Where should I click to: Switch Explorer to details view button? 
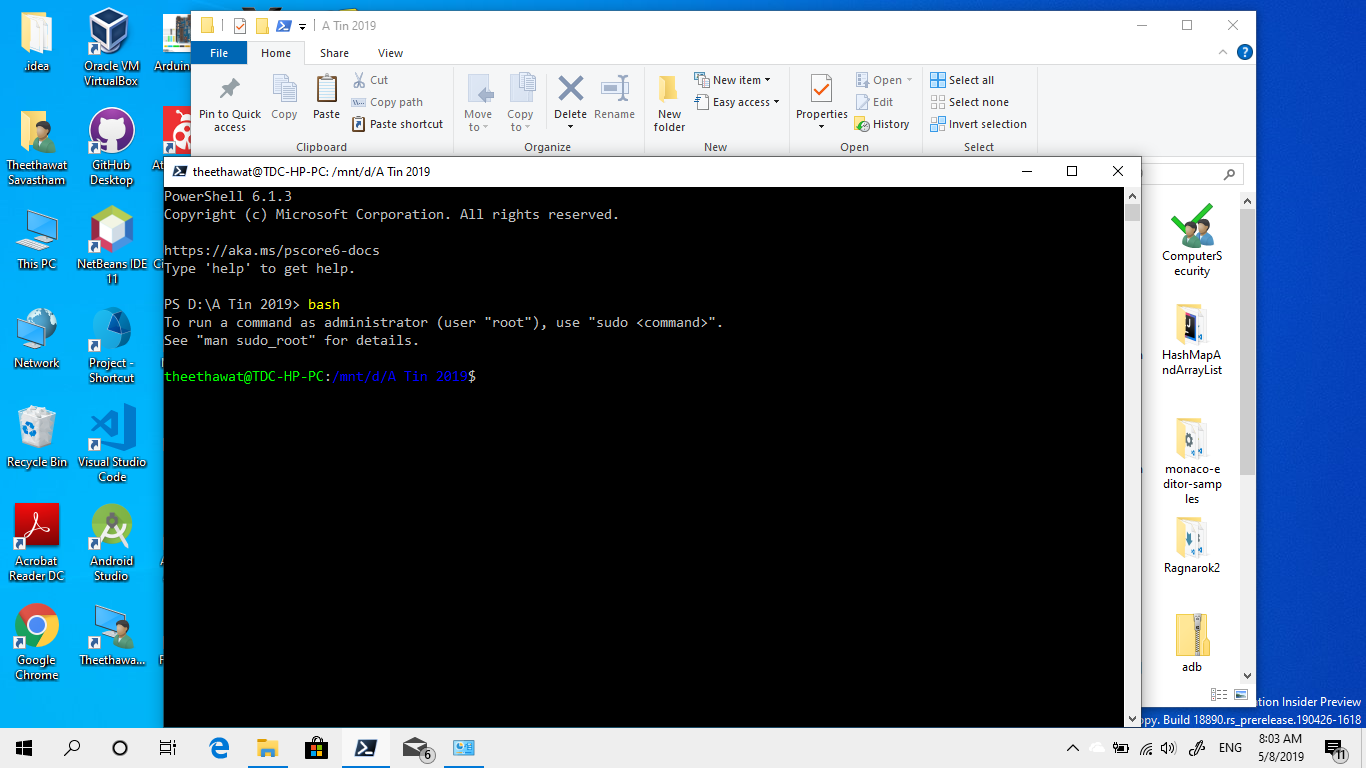pos(1219,694)
